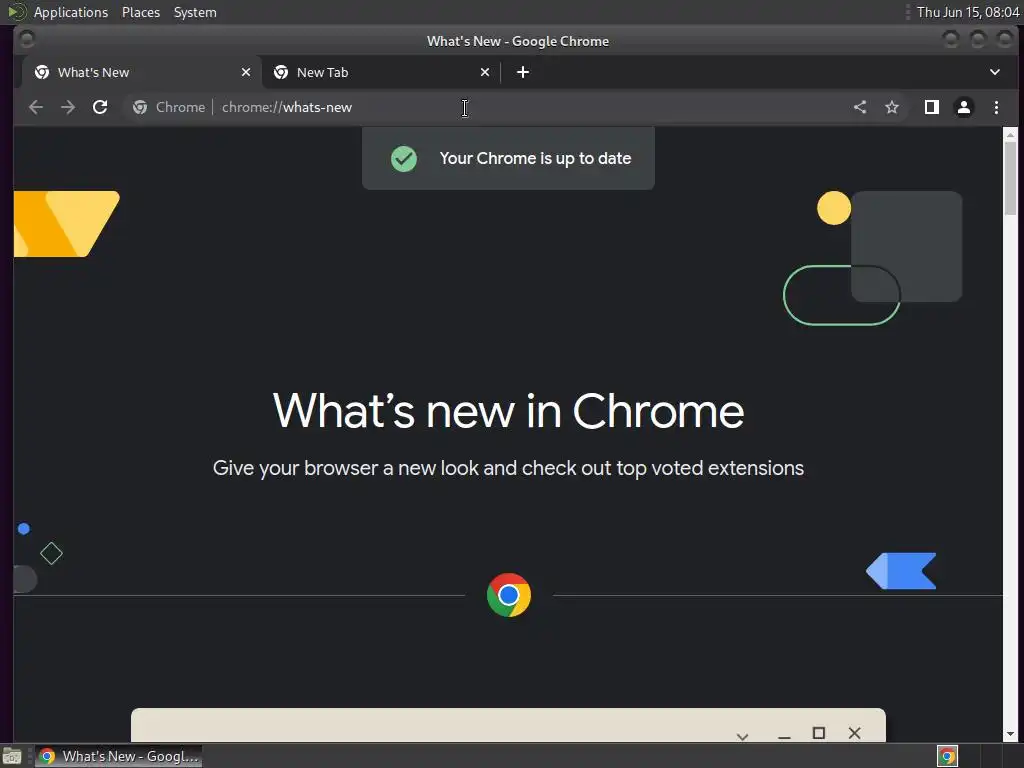1024x768 pixels.
Task: Click the page scrollbar thumb
Action: click(x=1010, y=178)
